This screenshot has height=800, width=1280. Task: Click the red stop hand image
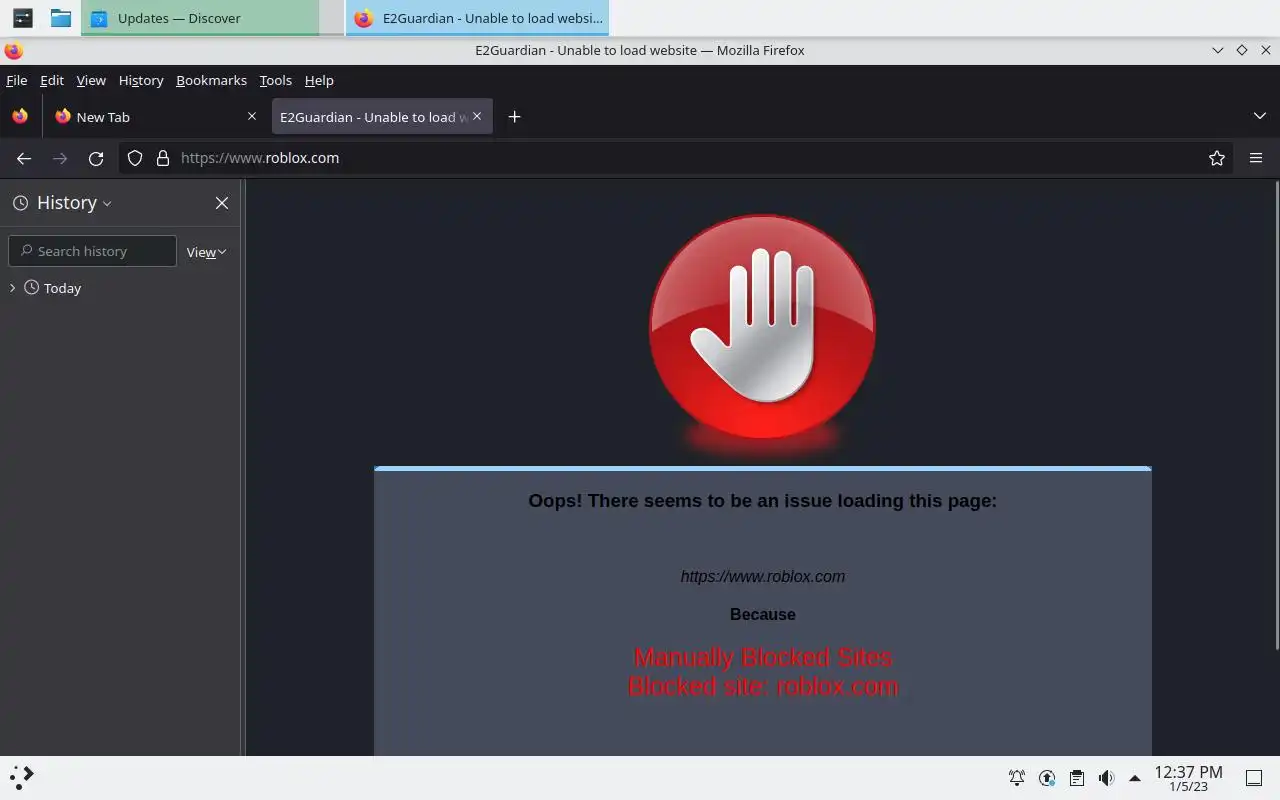click(x=762, y=326)
